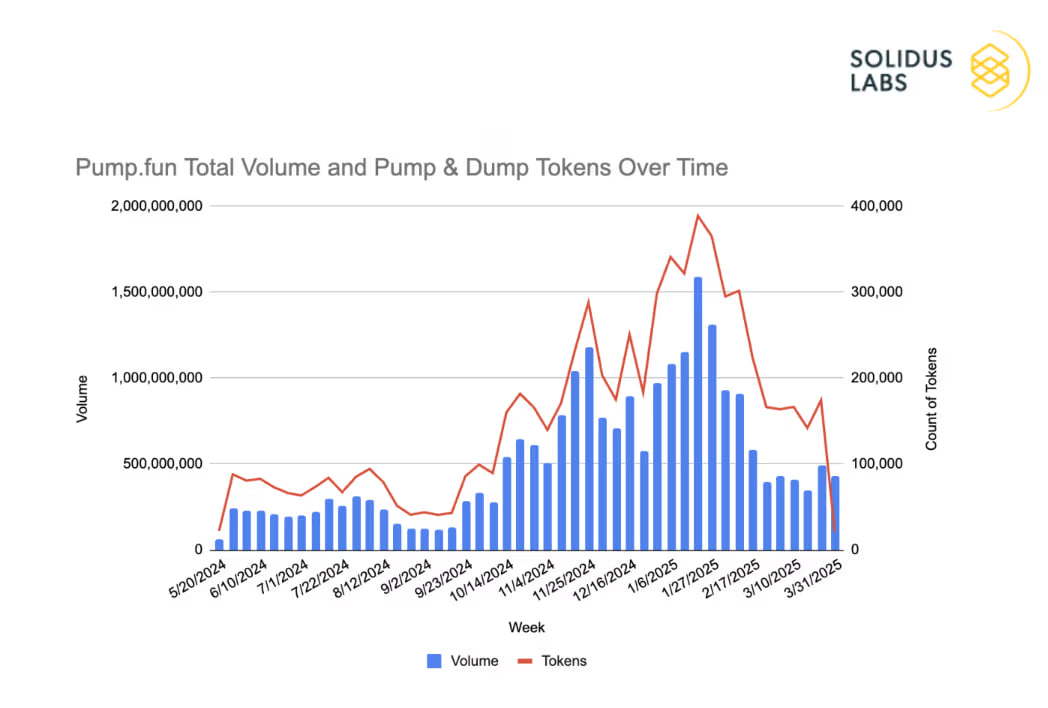Click the blue Volume legend square
The height and width of the screenshot is (708, 1048).
[436, 661]
